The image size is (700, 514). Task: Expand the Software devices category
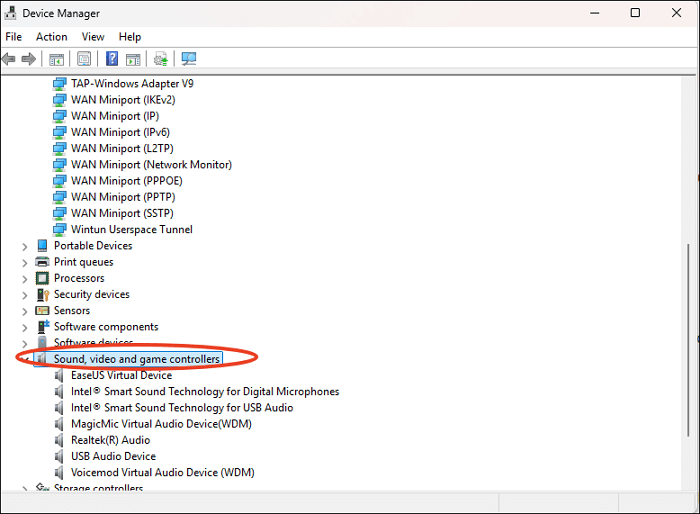[25, 343]
